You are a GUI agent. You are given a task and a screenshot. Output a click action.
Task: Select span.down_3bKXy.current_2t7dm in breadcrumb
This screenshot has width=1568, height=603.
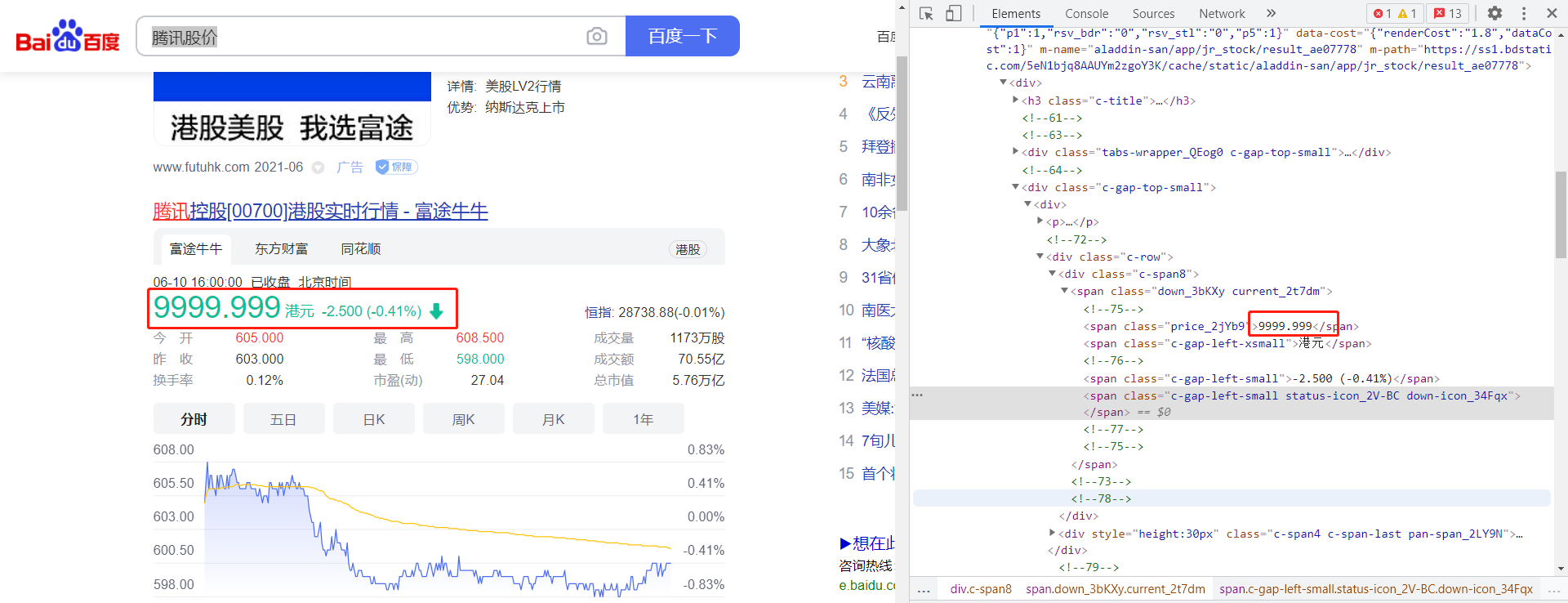coord(1116,589)
